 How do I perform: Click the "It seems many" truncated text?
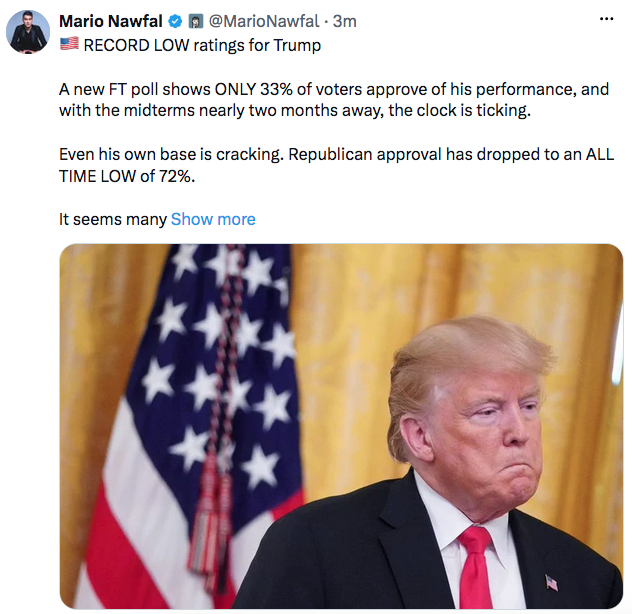point(113,219)
